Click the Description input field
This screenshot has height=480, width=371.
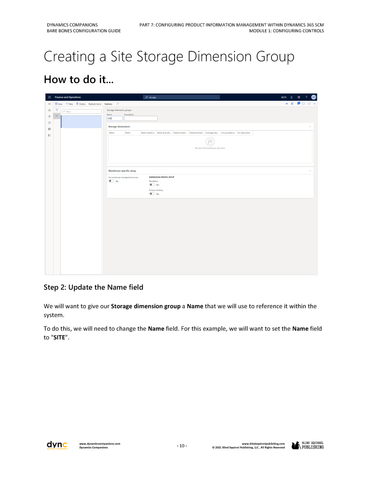click(141, 118)
